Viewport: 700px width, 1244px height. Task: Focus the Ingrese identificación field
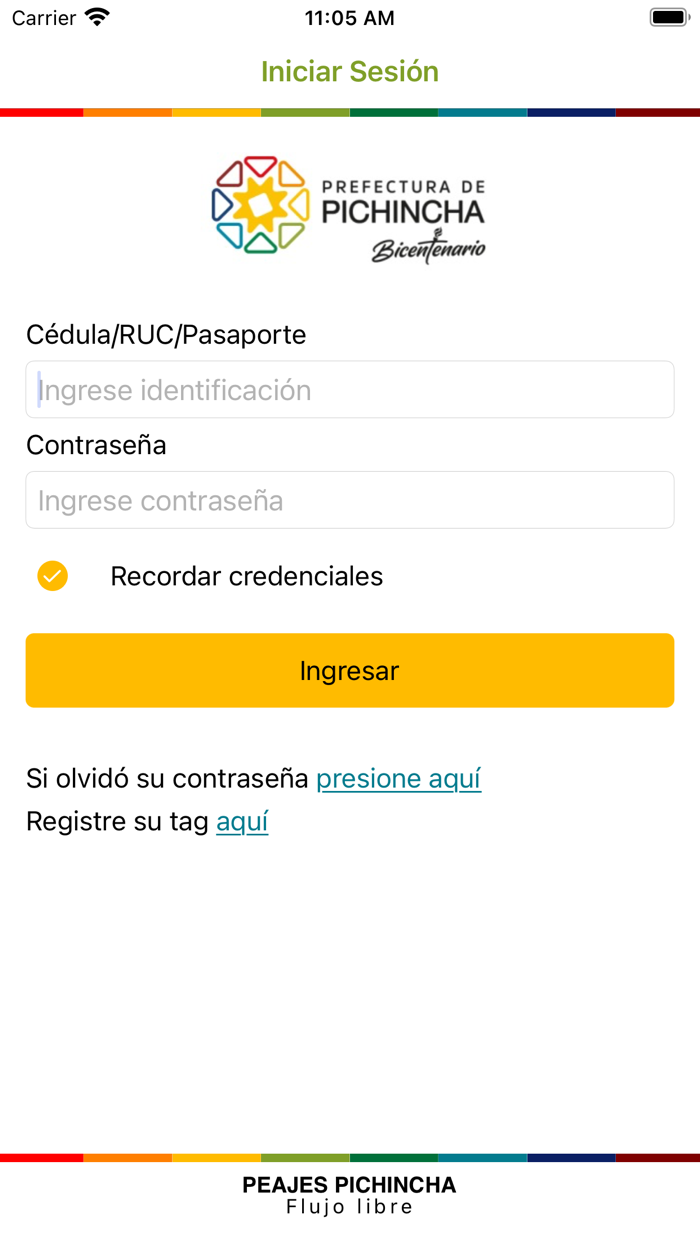pyautogui.click(x=350, y=390)
